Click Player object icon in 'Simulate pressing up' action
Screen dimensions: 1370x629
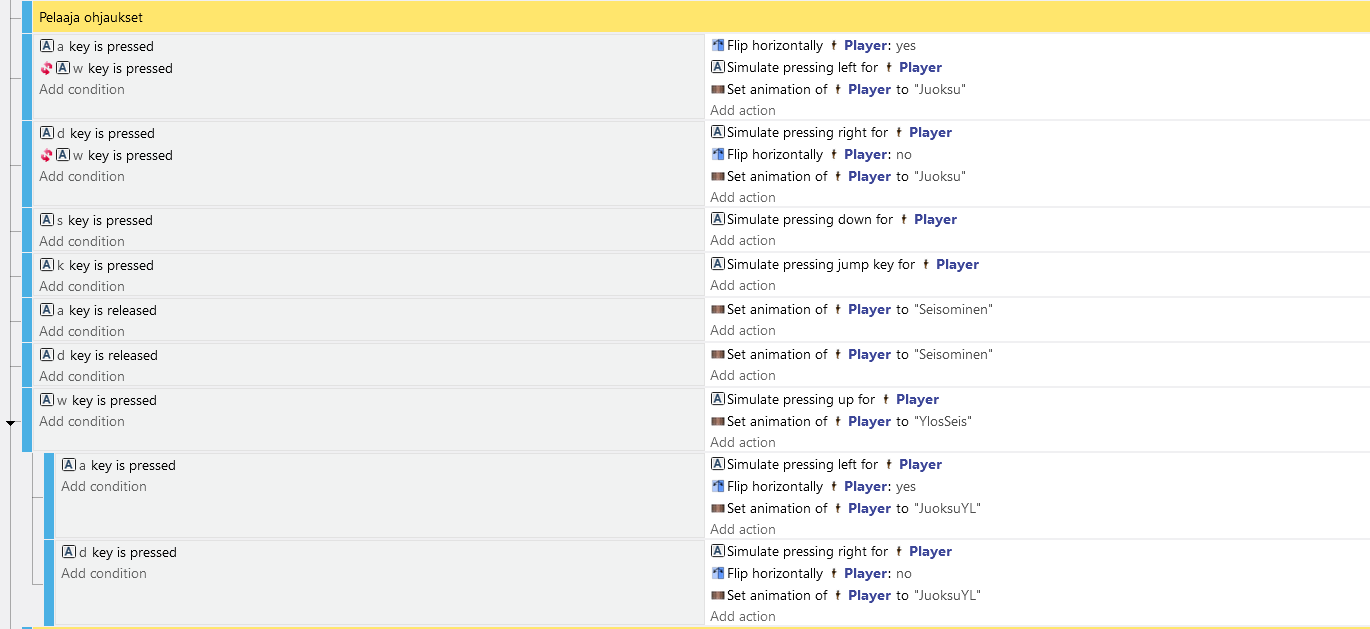(x=885, y=399)
